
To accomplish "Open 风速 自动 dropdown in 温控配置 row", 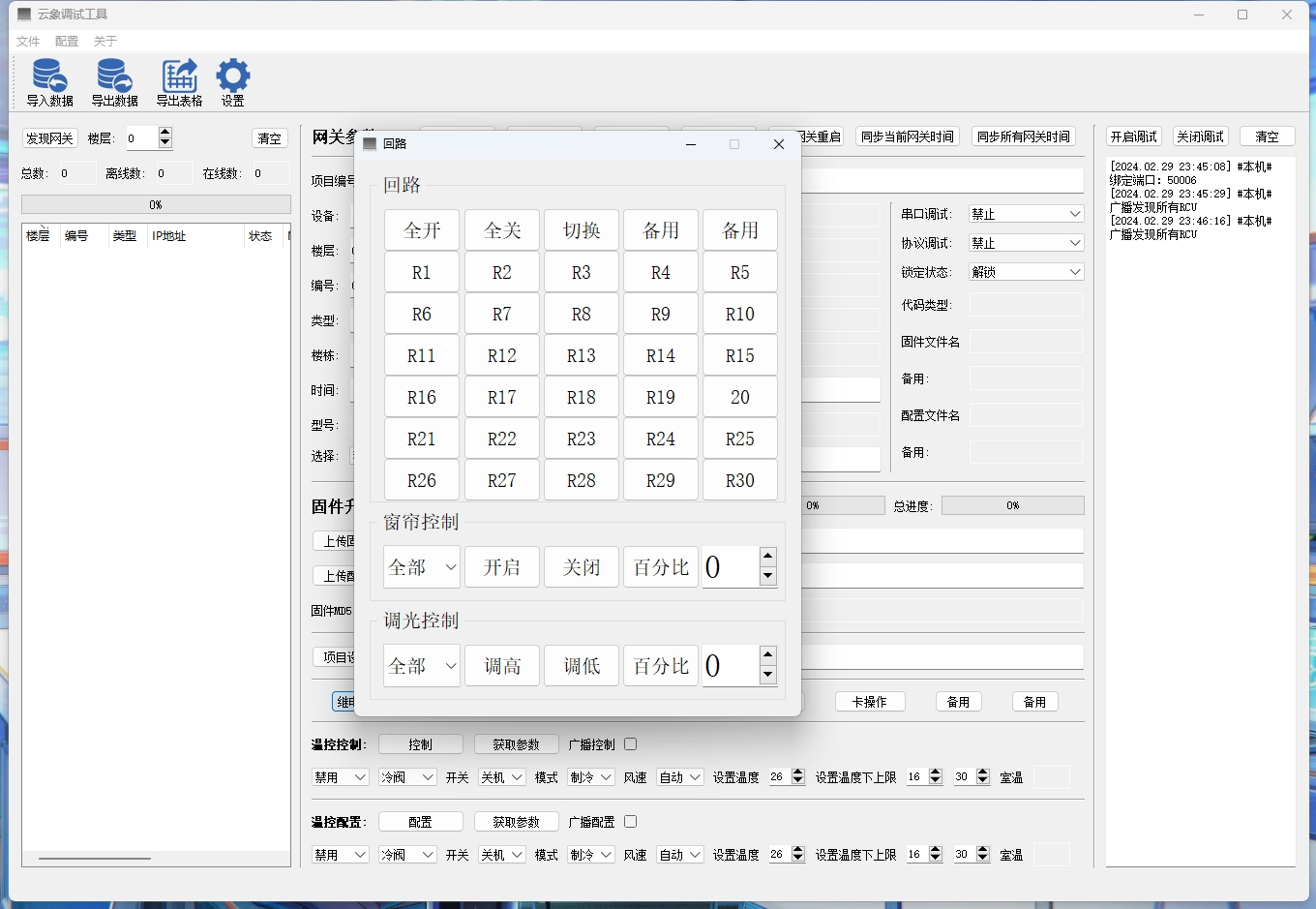I will point(680,855).
